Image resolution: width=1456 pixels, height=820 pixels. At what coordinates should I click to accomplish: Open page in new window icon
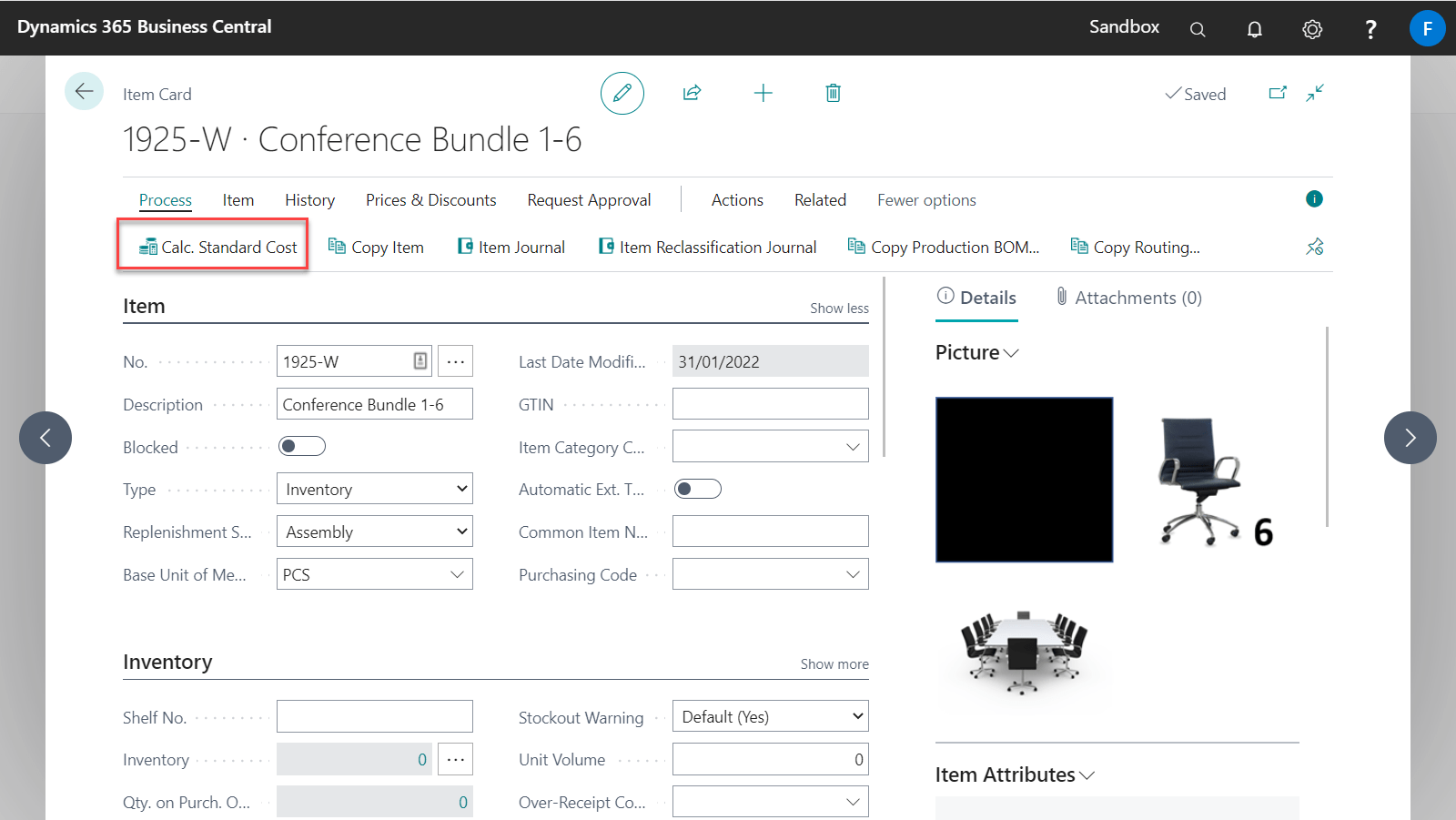click(x=1278, y=93)
